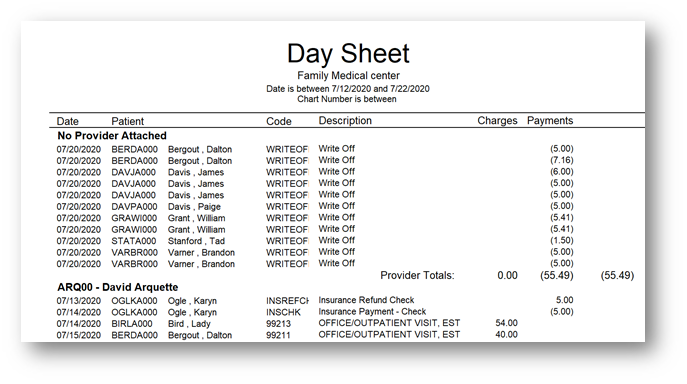Click the Provider Totals label
687x384 pixels.
[417, 275]
